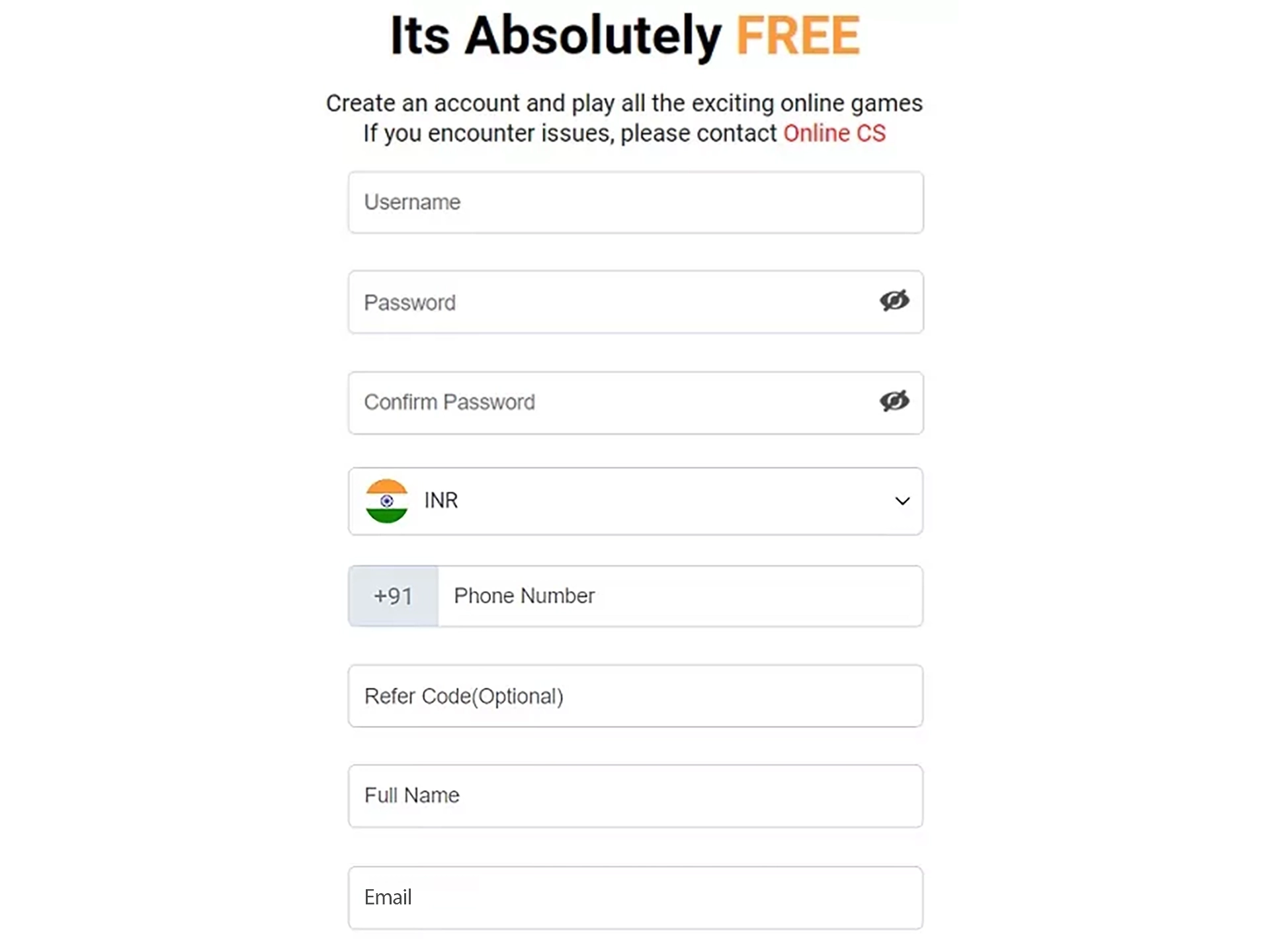
Task: Click the India flag currency icon
Action: [387, 500]
